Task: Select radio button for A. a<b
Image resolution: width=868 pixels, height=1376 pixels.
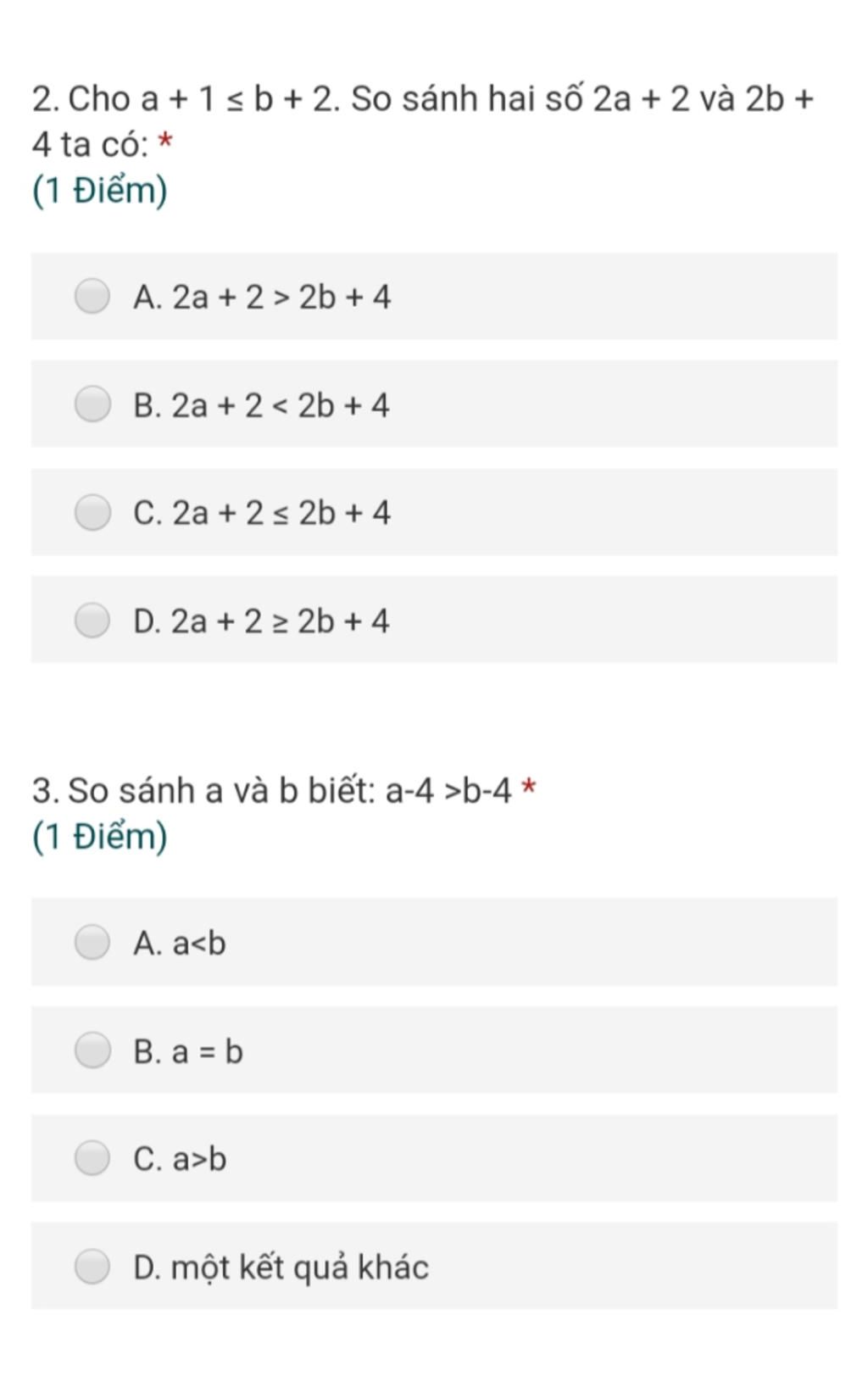Action: tap(92, 942)
